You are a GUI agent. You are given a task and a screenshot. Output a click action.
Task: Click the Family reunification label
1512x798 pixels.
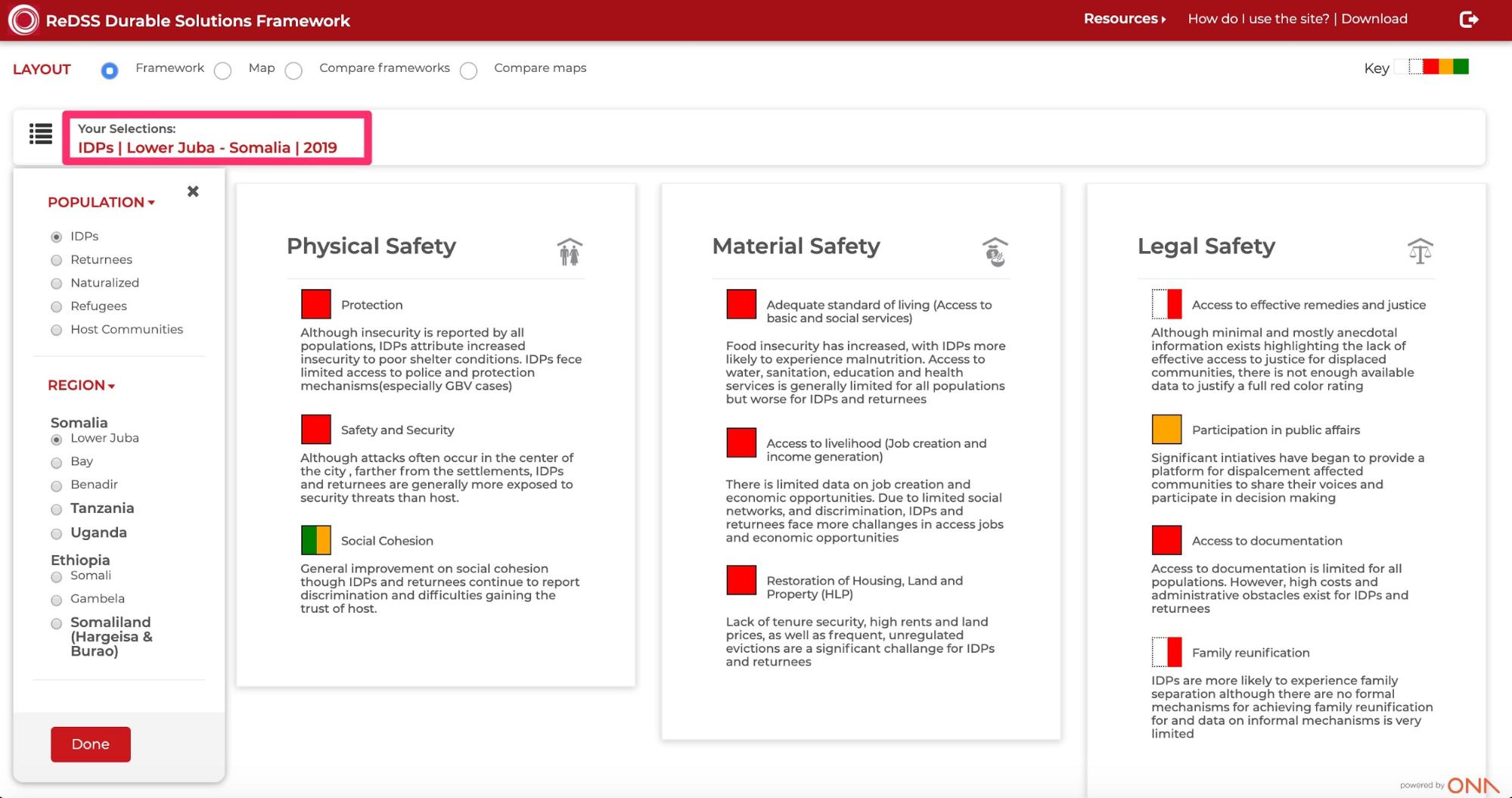point(1251,653)
